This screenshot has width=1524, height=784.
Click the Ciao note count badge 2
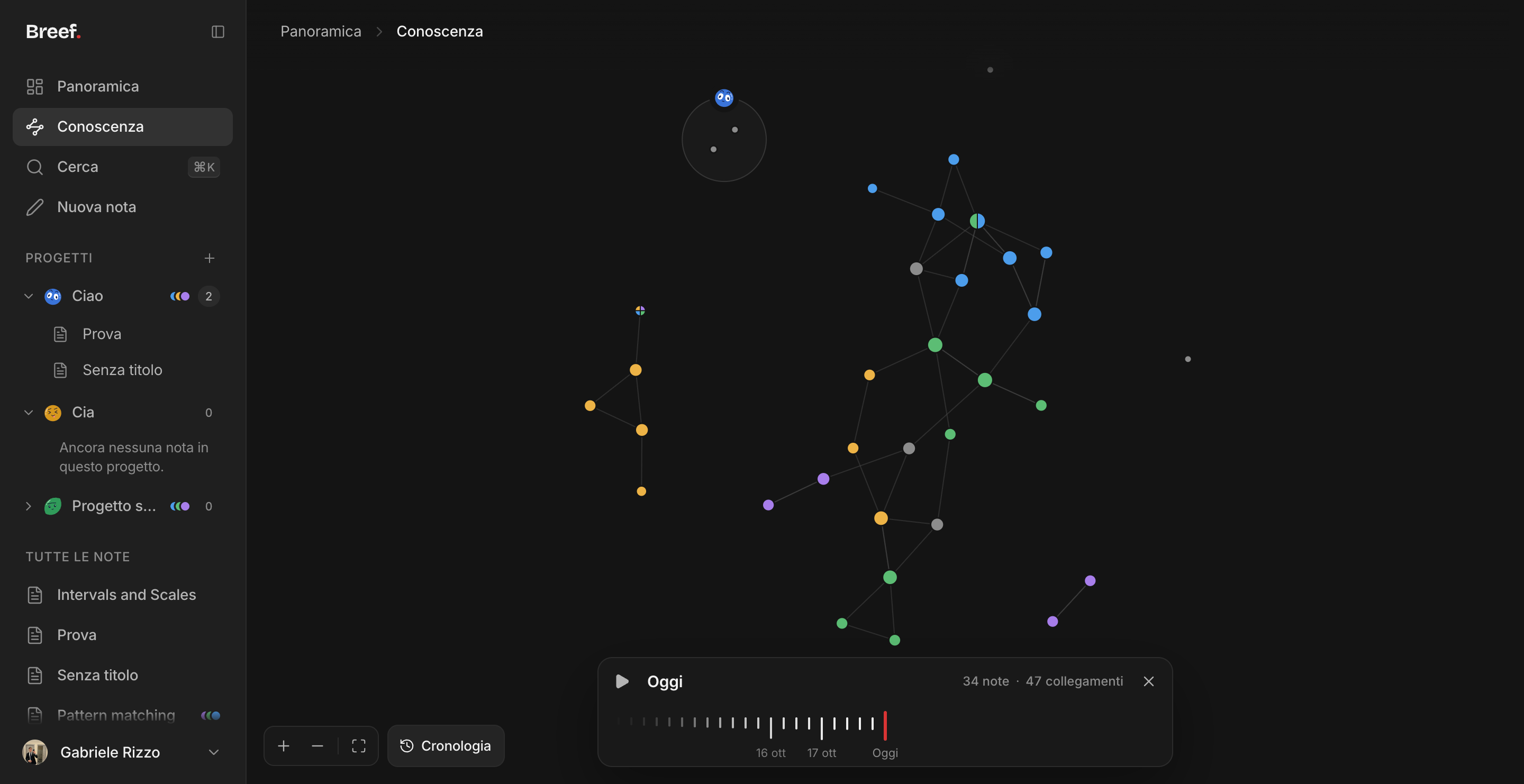click(x=209, y=296)
